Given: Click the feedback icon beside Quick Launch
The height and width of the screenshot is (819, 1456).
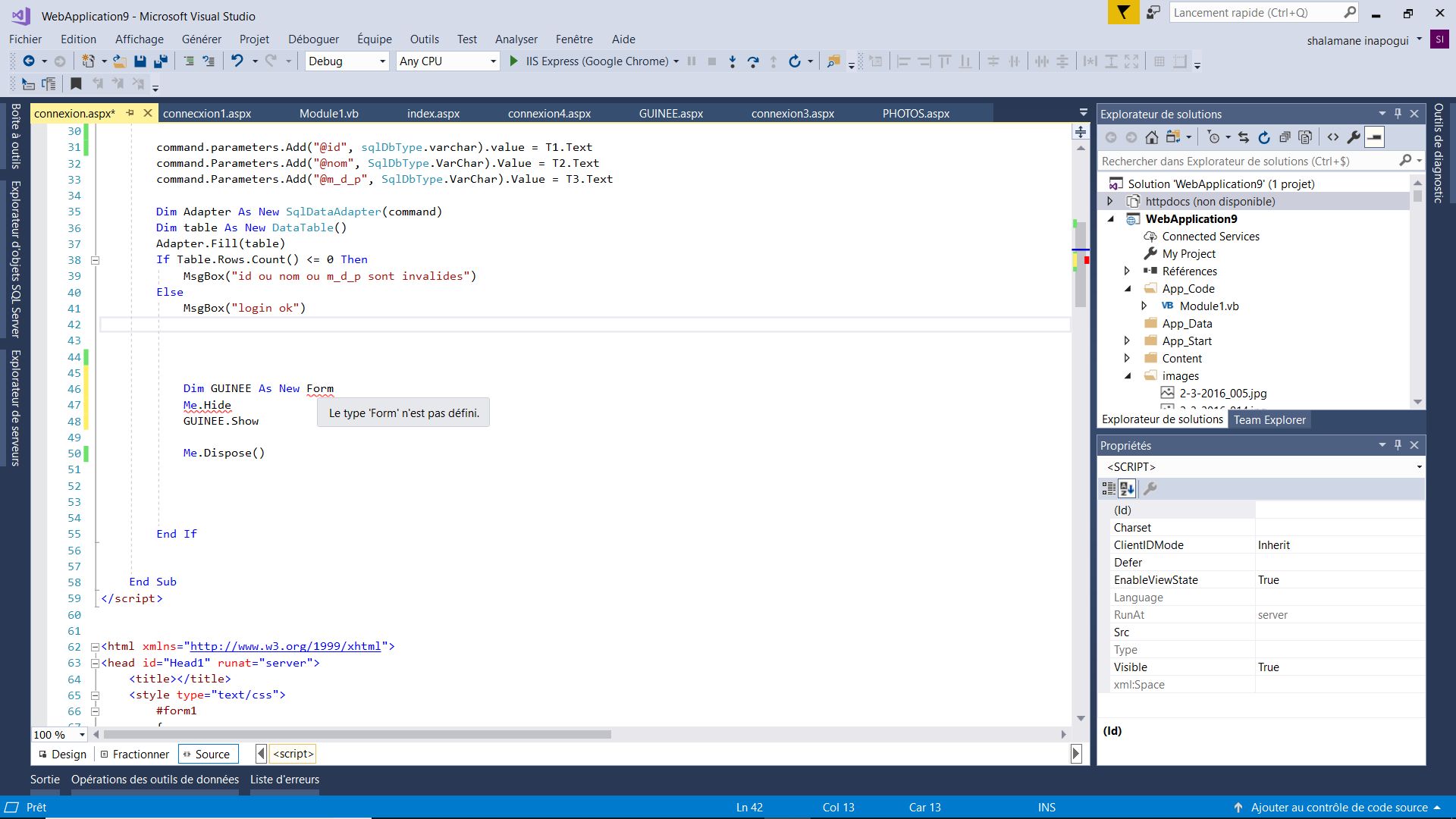Looking at the screenshot, I should [x=1153, y=13].
